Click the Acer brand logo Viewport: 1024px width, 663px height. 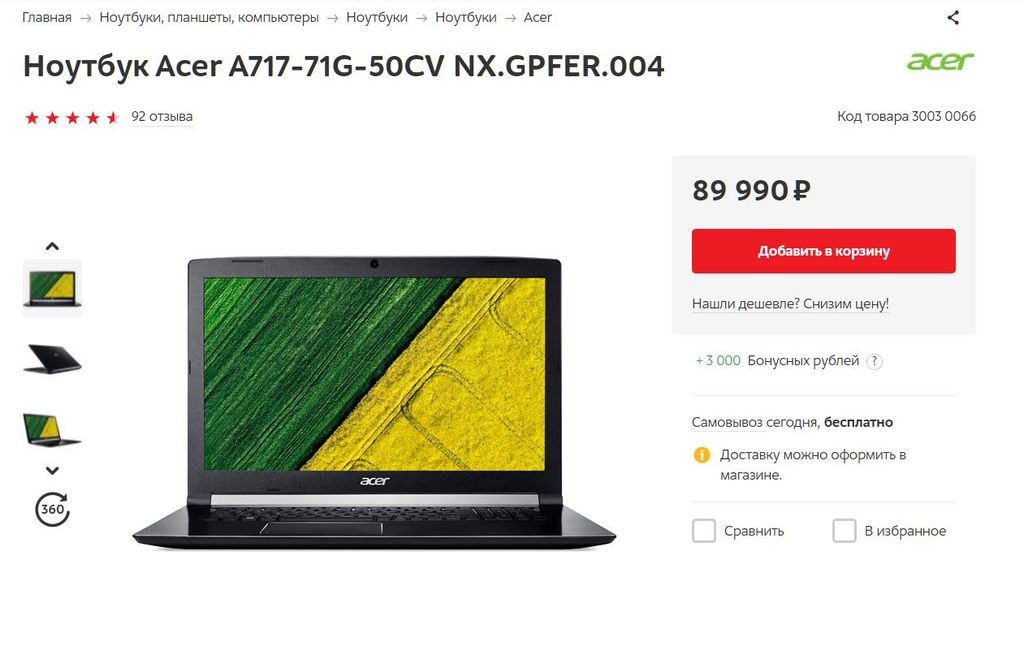pos(940,61)
